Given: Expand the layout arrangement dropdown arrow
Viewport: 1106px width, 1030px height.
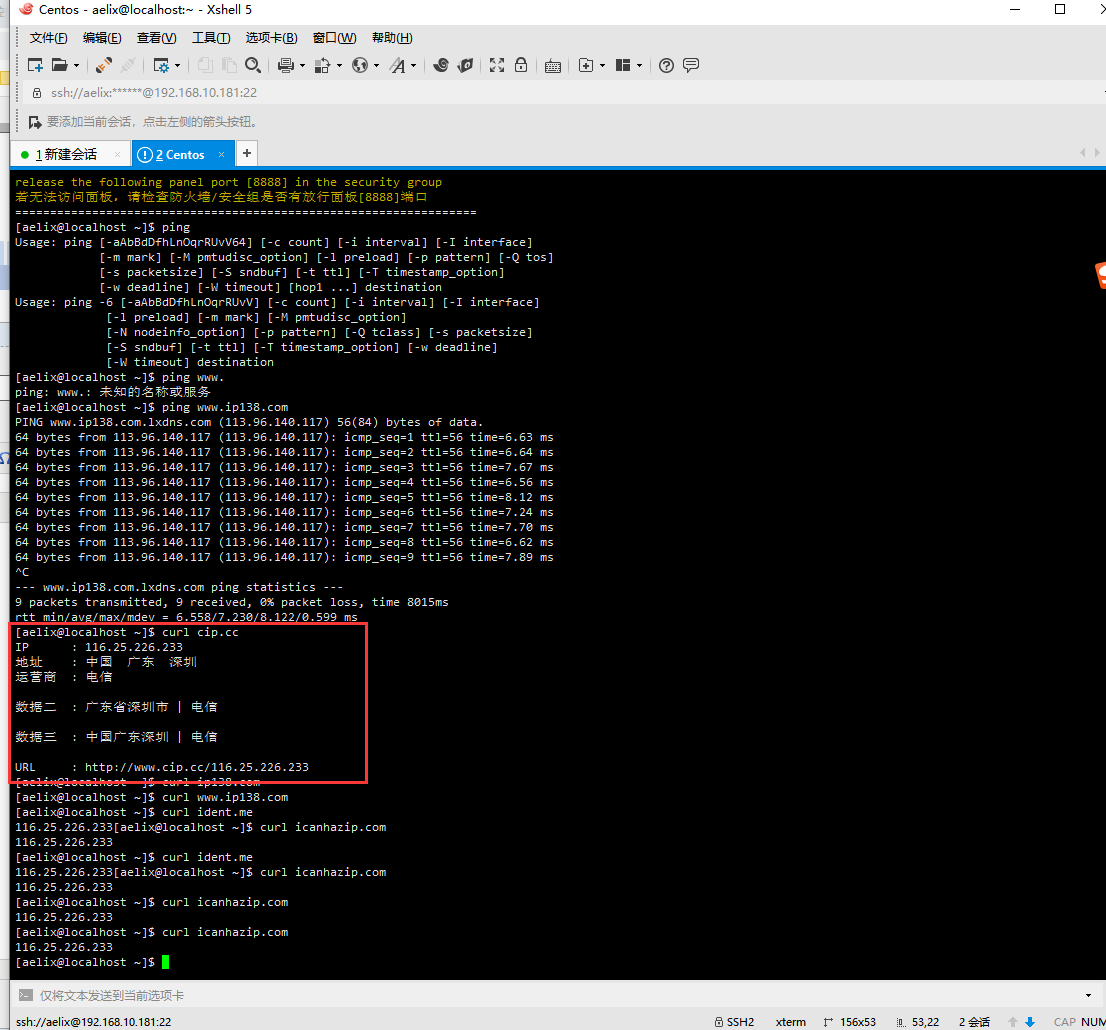Looking at the screenshot, I should (640, 66).
